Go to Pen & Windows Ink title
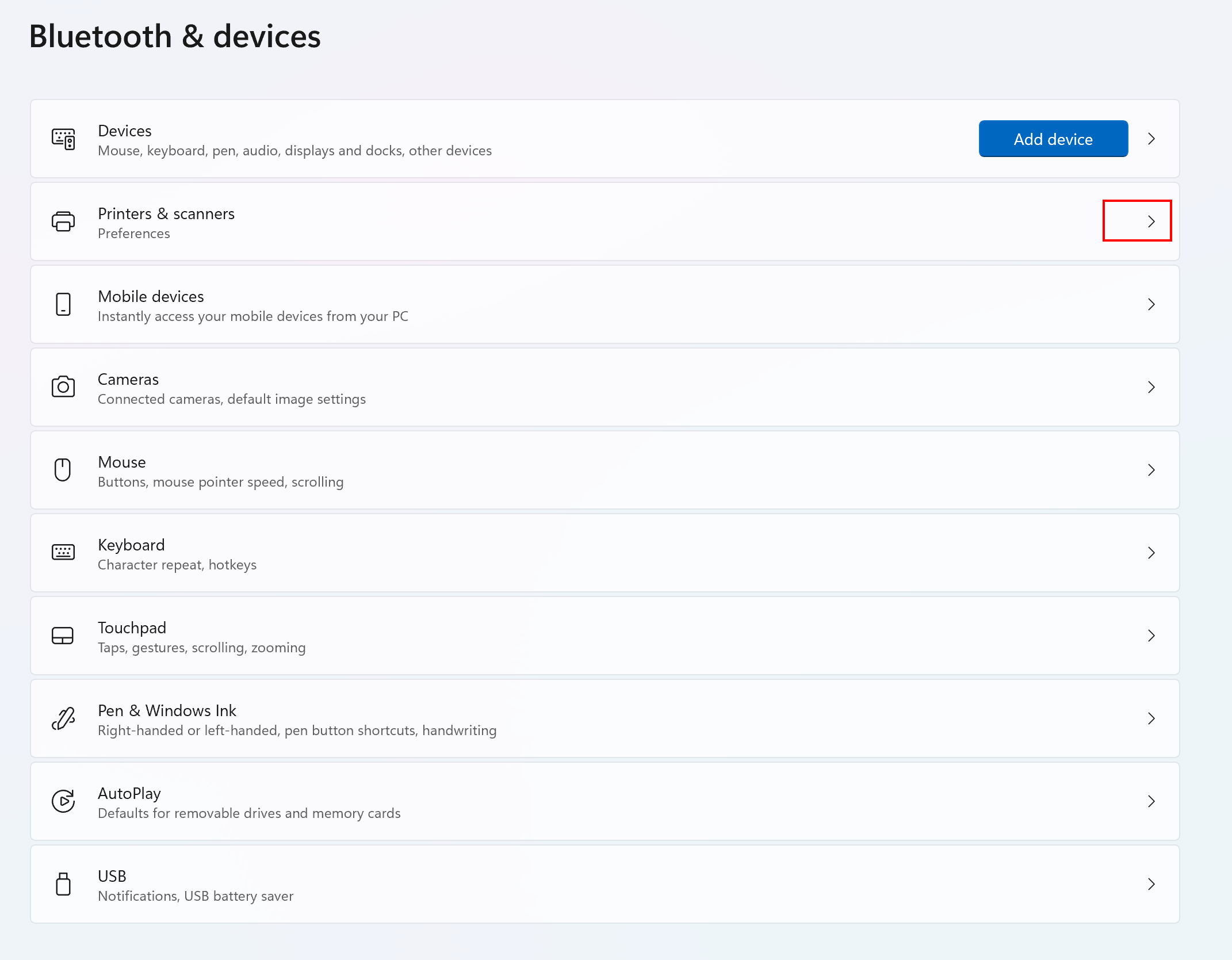Screen dimensions: 1232x960 pos(167,710)
